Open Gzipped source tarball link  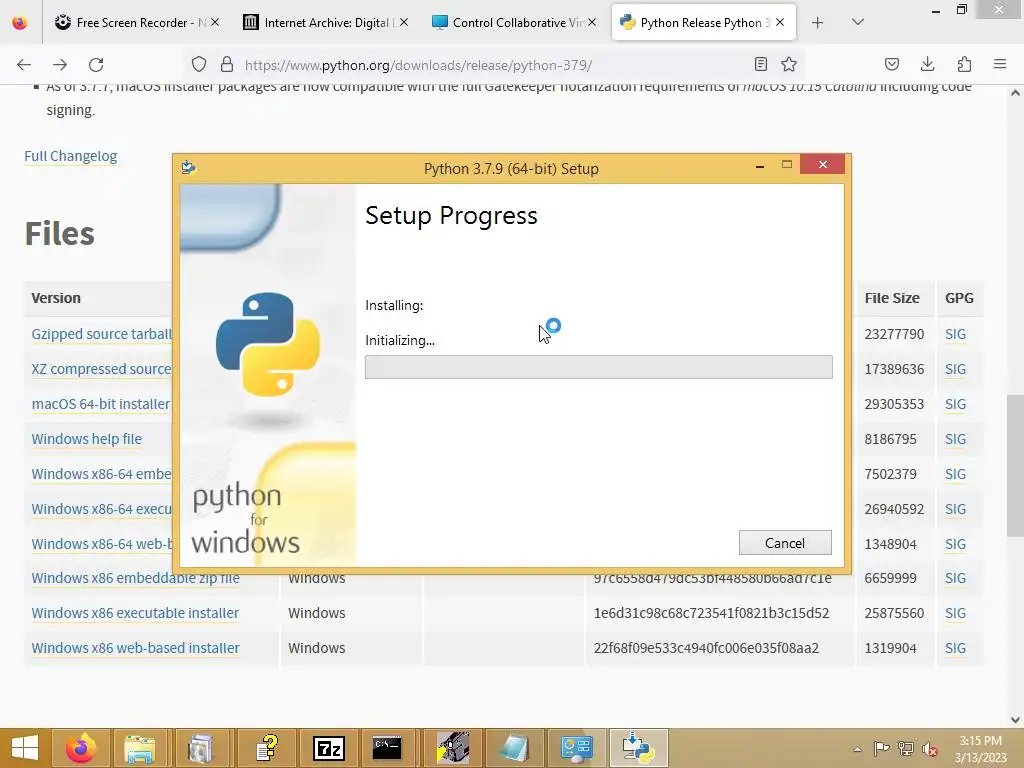[101, 334]
